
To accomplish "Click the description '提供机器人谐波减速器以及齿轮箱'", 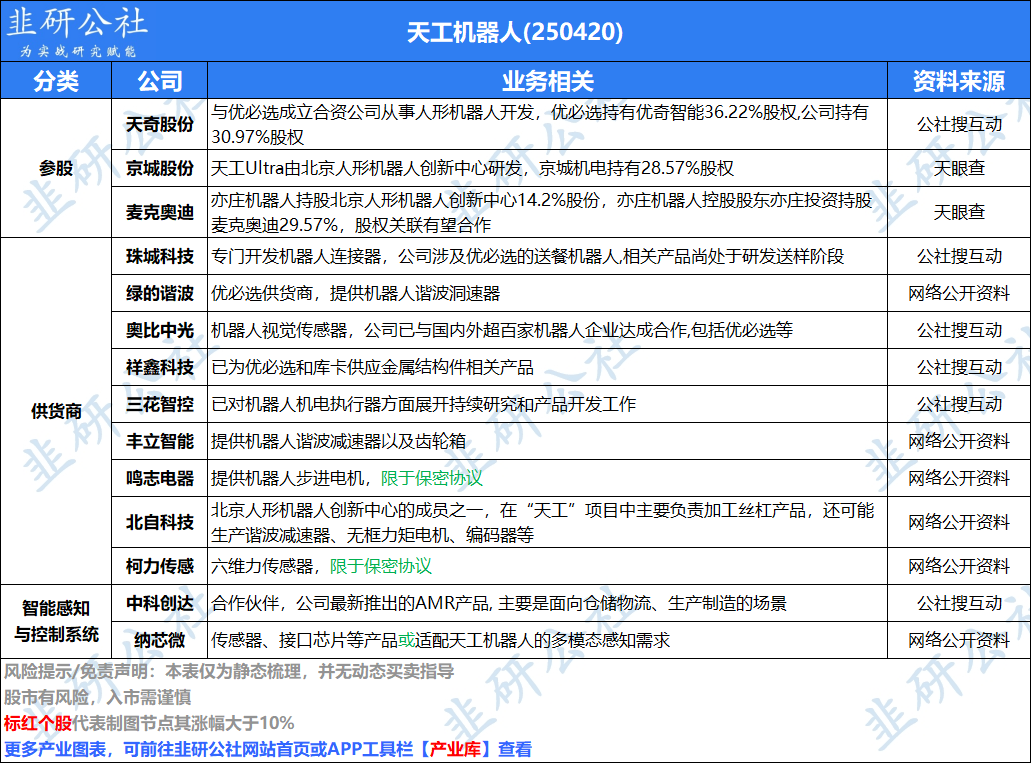I will (338, 441).
